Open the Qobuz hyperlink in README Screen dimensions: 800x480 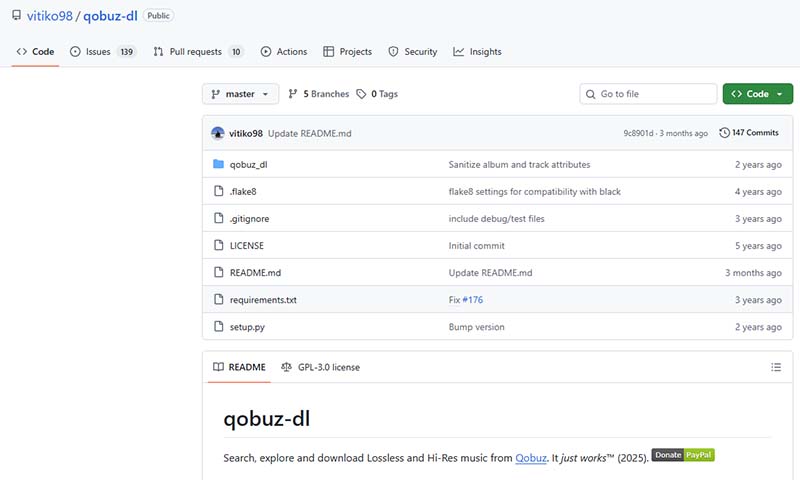pos(530,457)
